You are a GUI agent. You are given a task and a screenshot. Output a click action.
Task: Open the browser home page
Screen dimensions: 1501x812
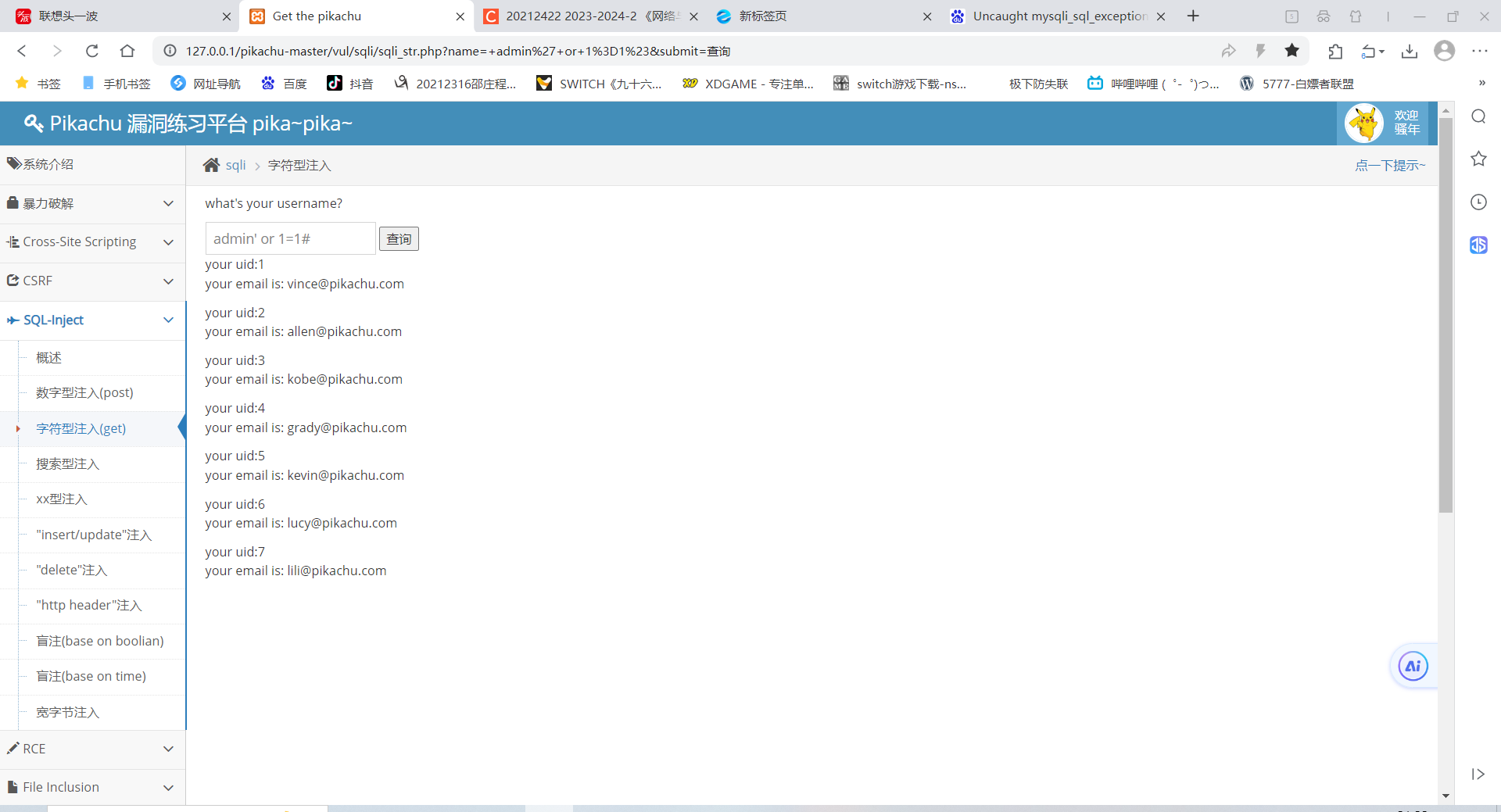(127, 51)
